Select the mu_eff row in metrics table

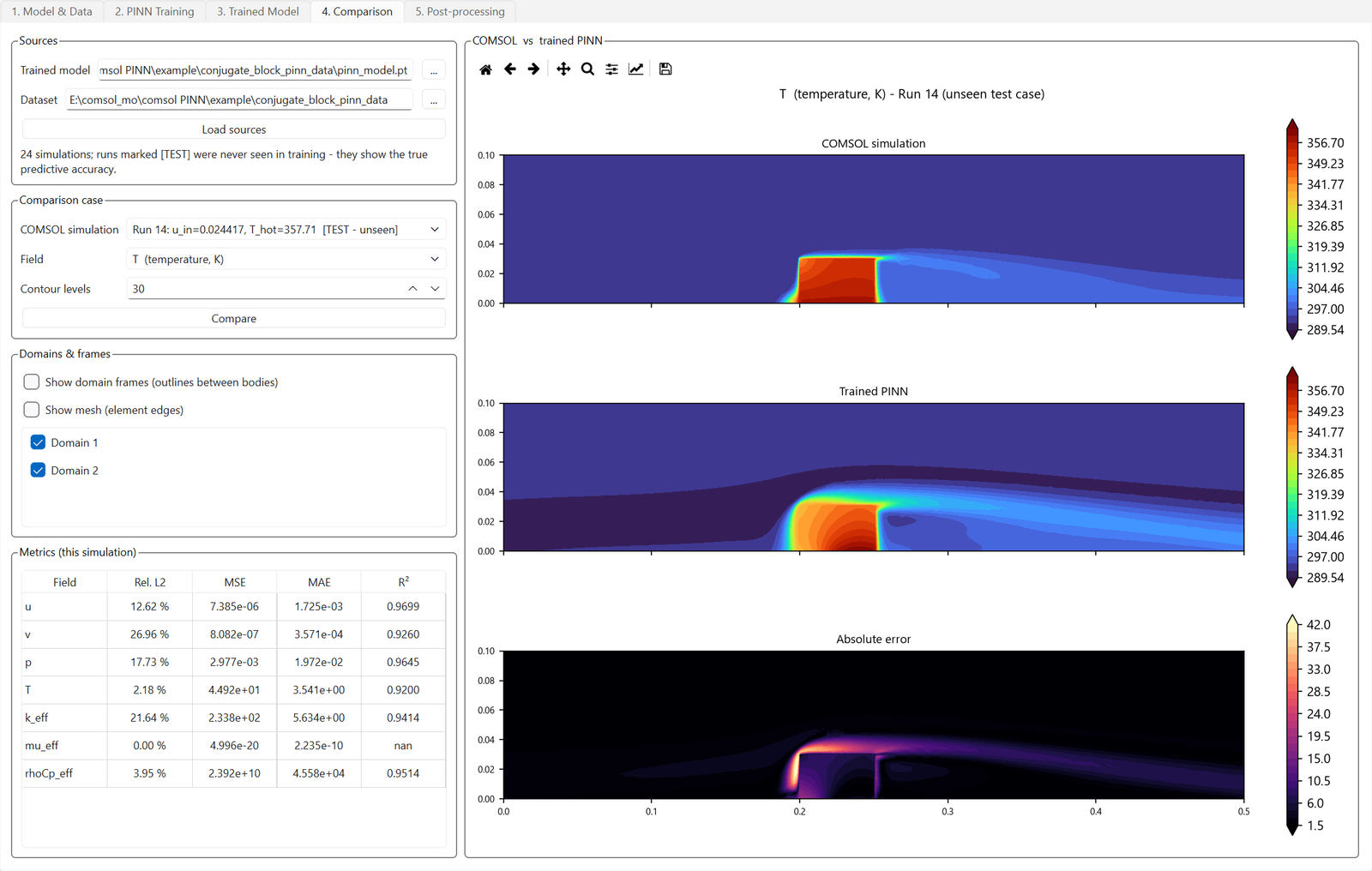233,745
